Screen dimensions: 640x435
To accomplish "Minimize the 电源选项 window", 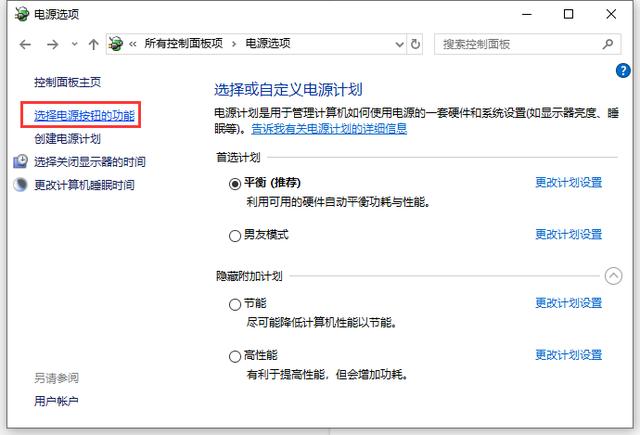I will [527, 14].
